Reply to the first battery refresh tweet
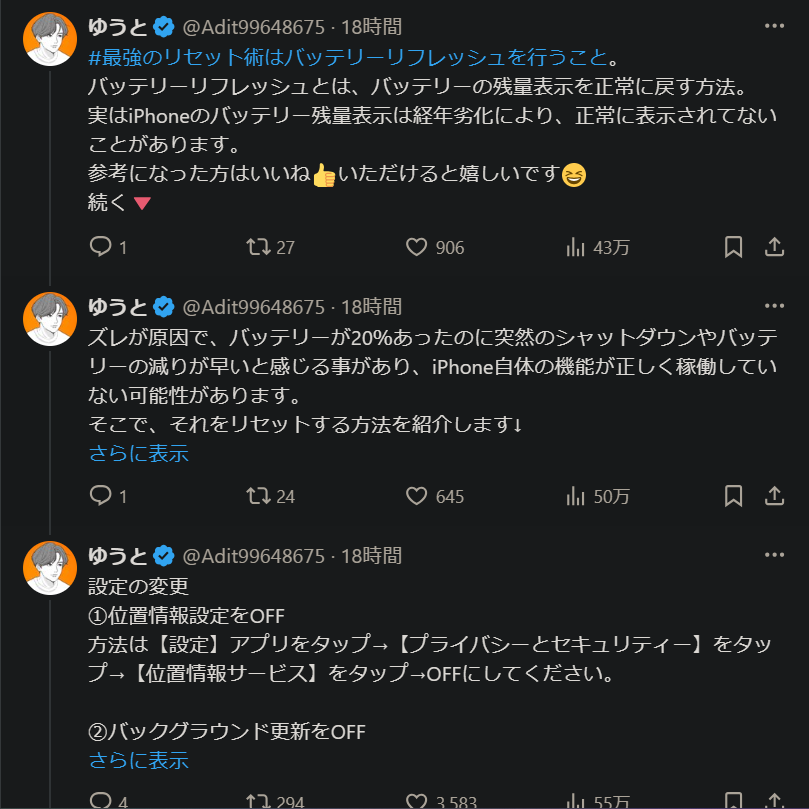 pos(101,246)
